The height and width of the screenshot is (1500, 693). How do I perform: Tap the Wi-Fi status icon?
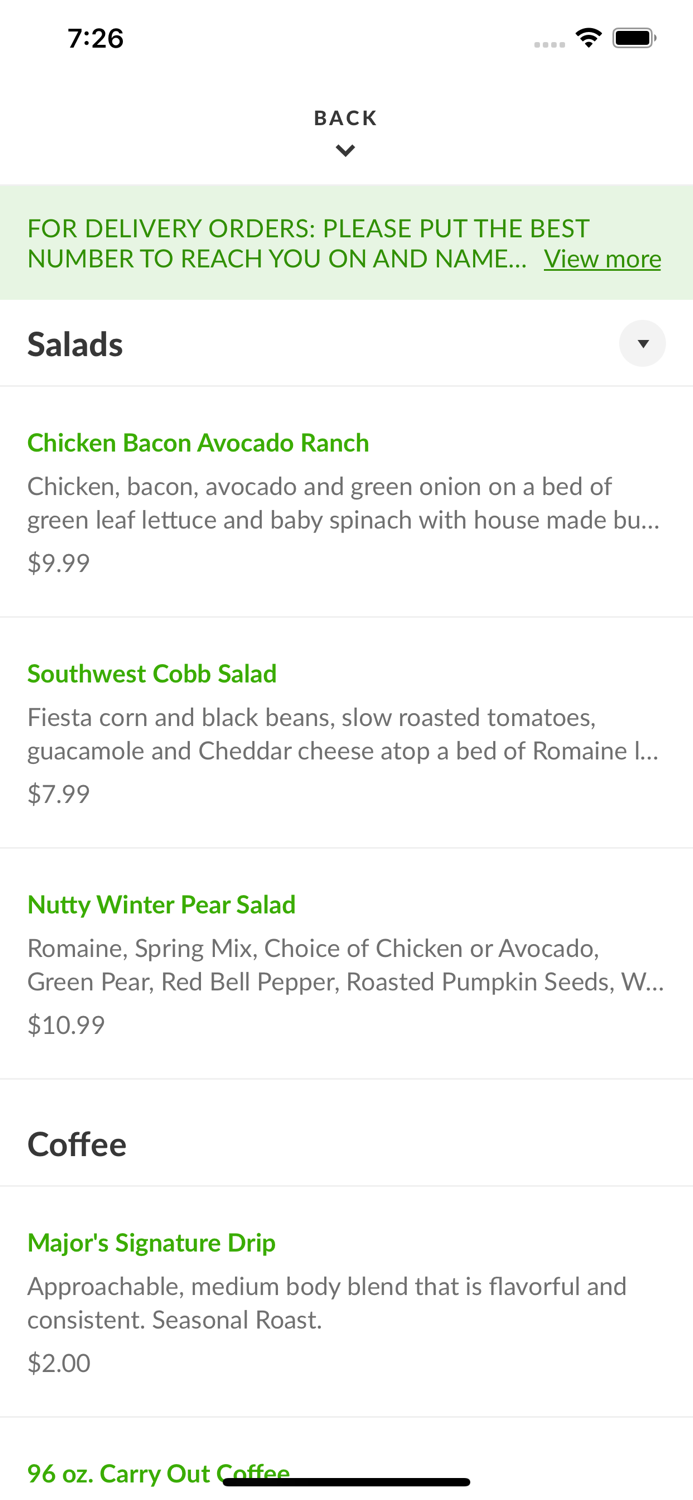pyautogui.click(x=588, y=38)
